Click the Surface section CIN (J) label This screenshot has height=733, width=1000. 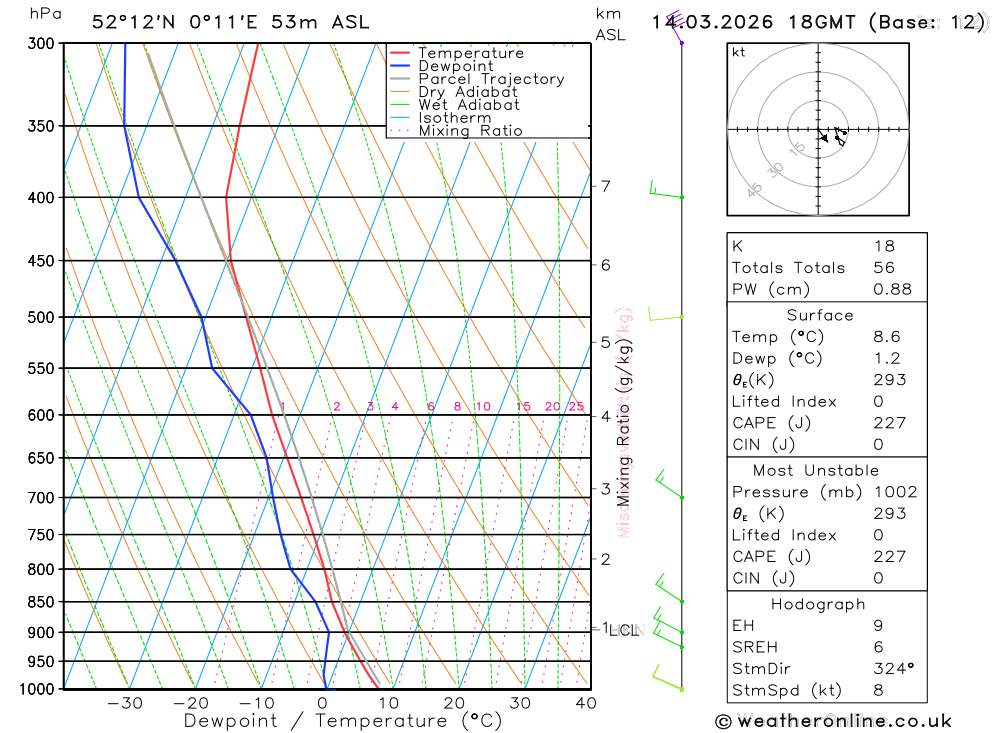pyautogui.click(x=764, y=445)
